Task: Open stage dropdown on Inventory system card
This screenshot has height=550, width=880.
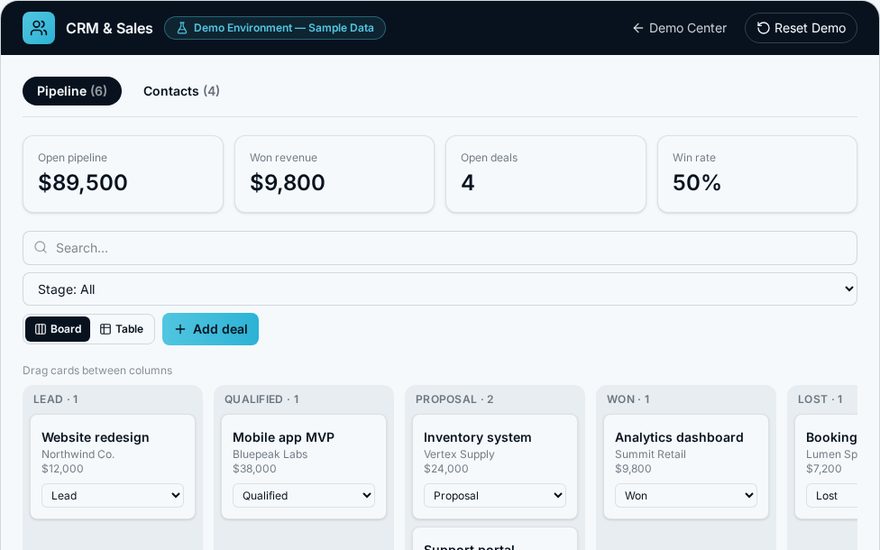Action: [495, 496]
